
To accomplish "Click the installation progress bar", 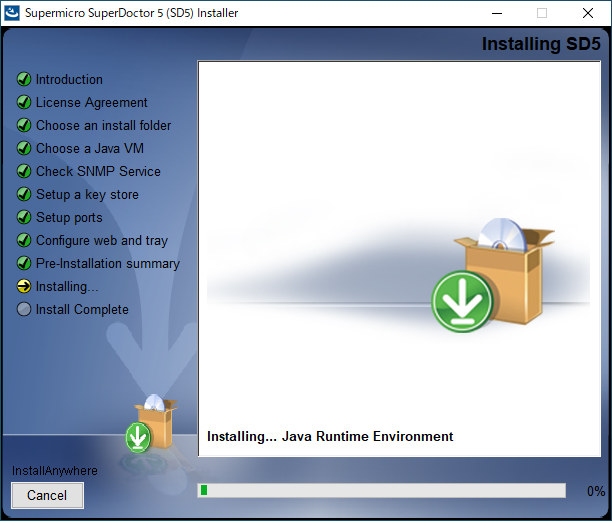I will click(x=382, y=491).
